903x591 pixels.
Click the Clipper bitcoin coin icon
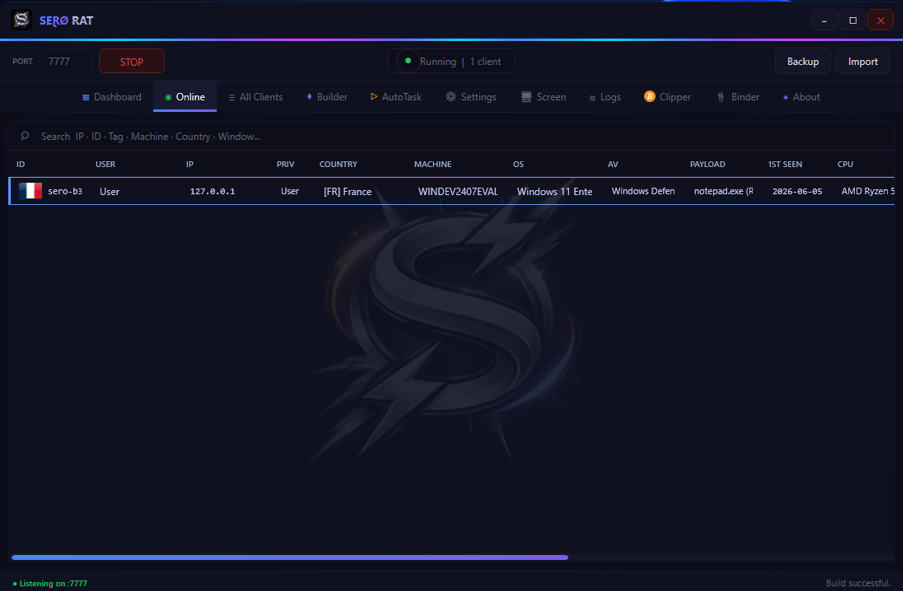point(650,97)
